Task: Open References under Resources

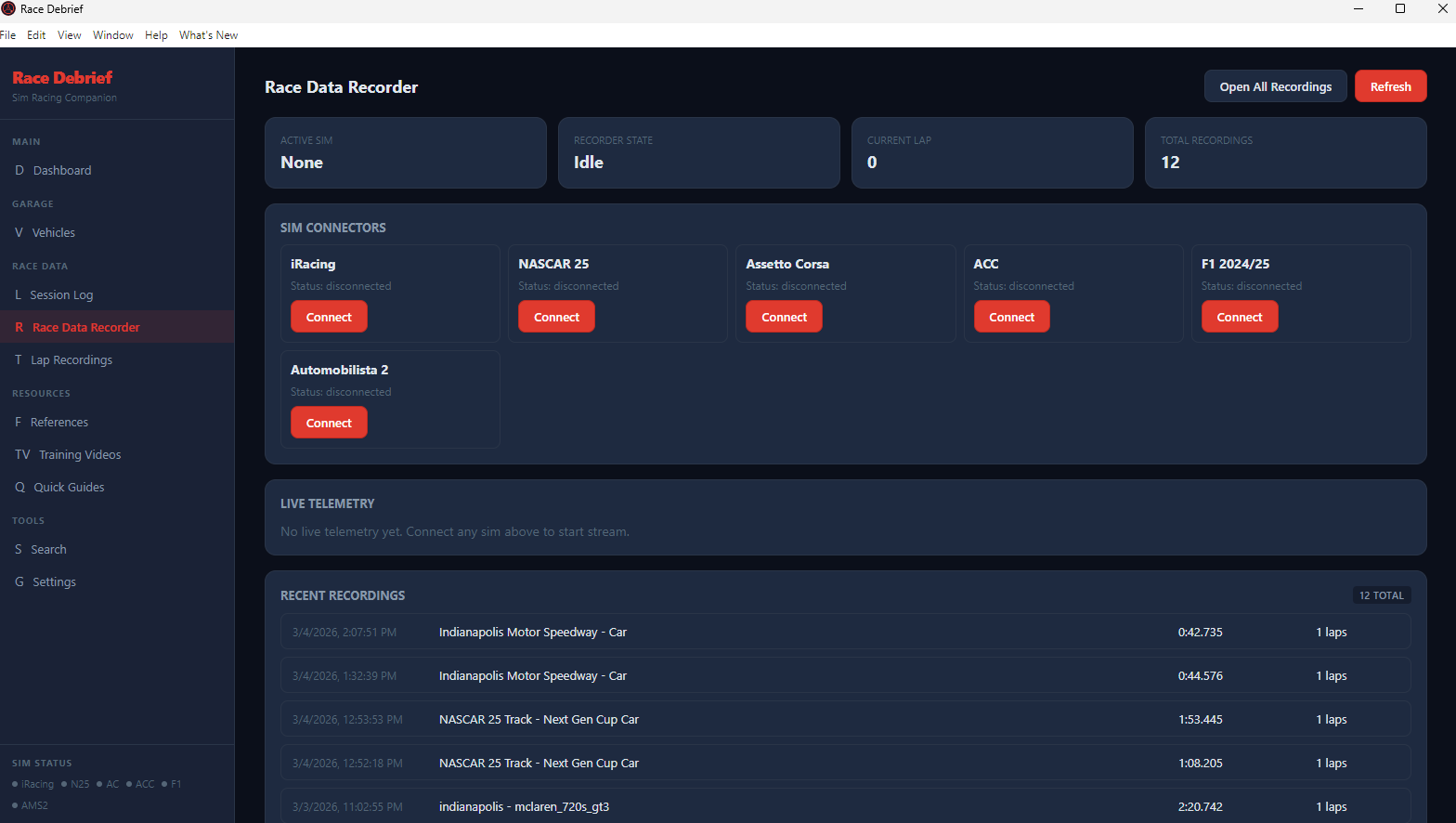Action: [117, 422]
